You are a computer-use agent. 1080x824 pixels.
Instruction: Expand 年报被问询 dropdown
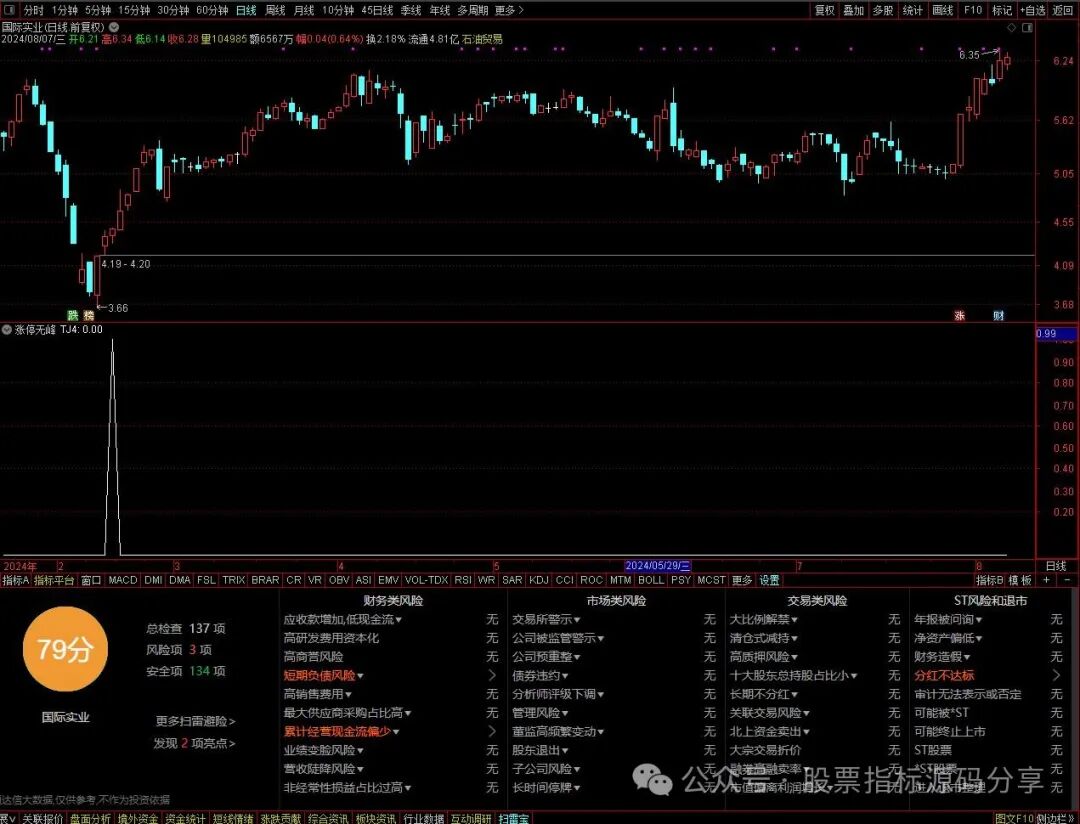(x=979, y=620)
